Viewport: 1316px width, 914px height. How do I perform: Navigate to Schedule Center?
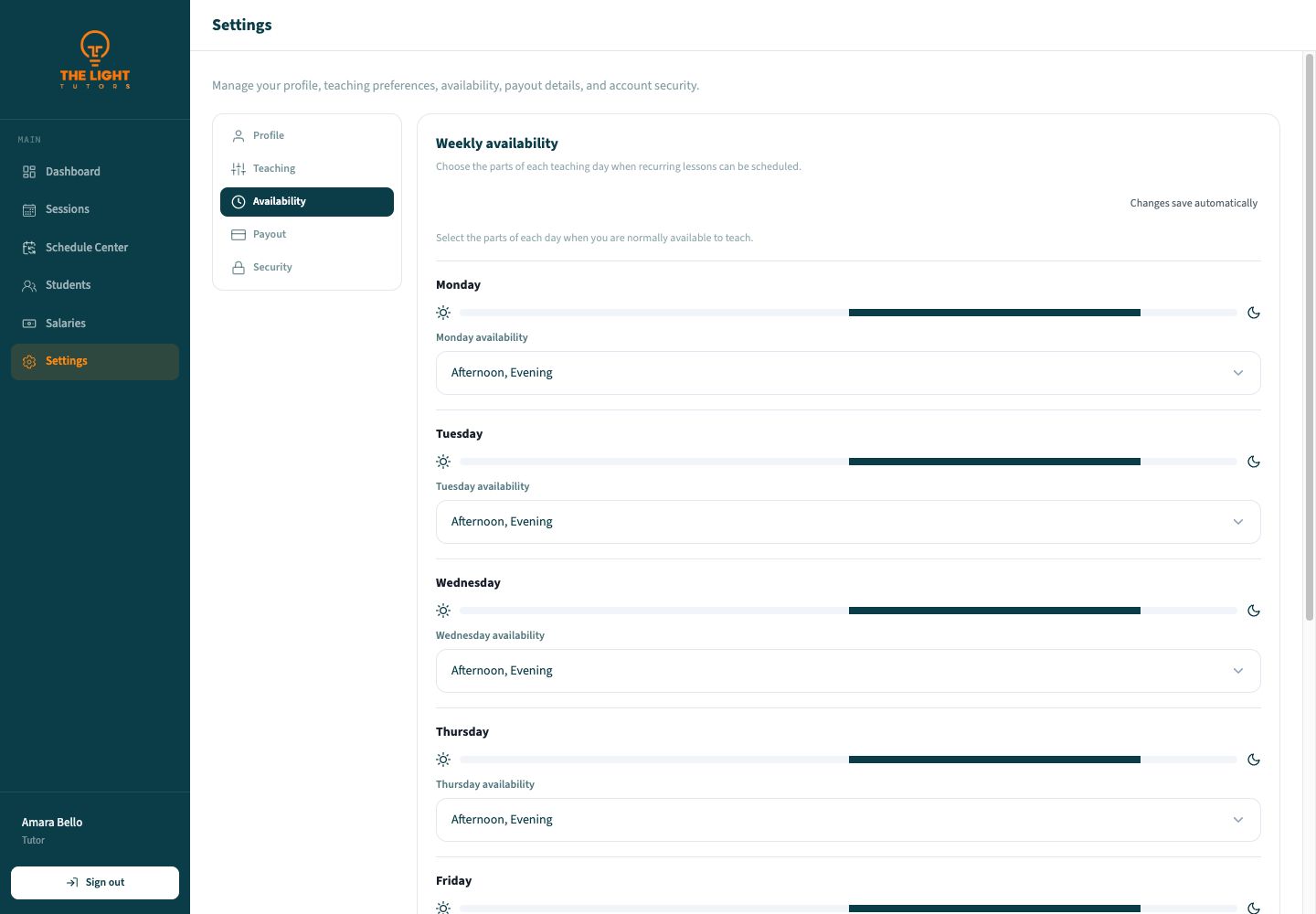pos(95,248)
